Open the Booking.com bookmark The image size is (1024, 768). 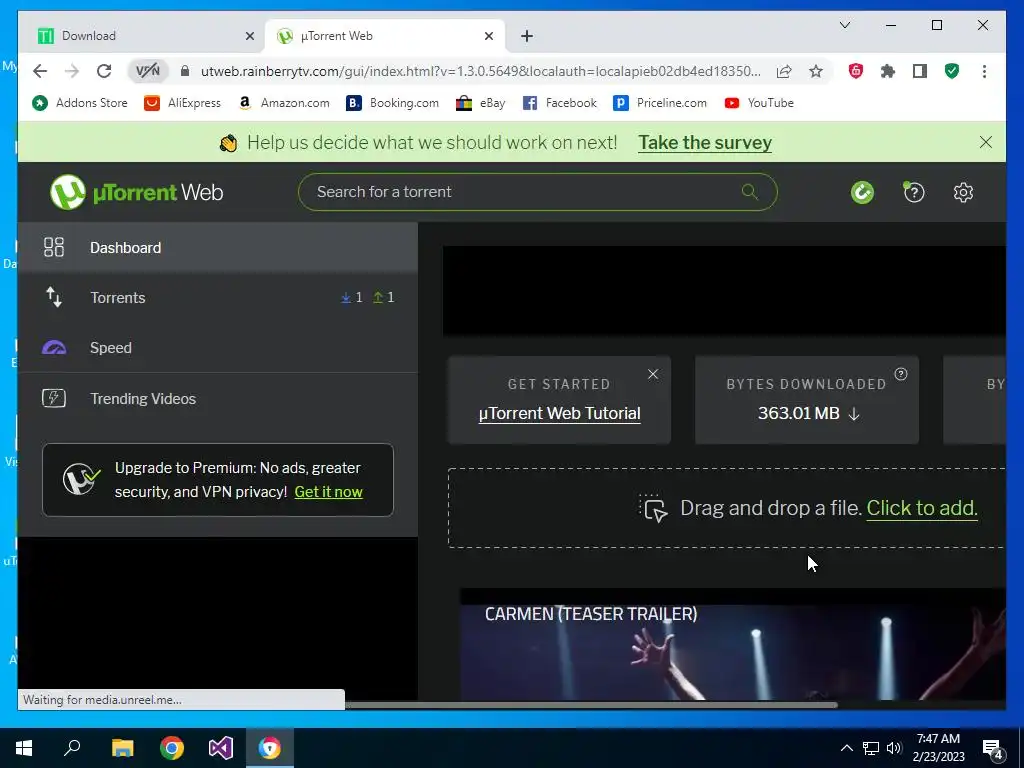tap(392, 103)
